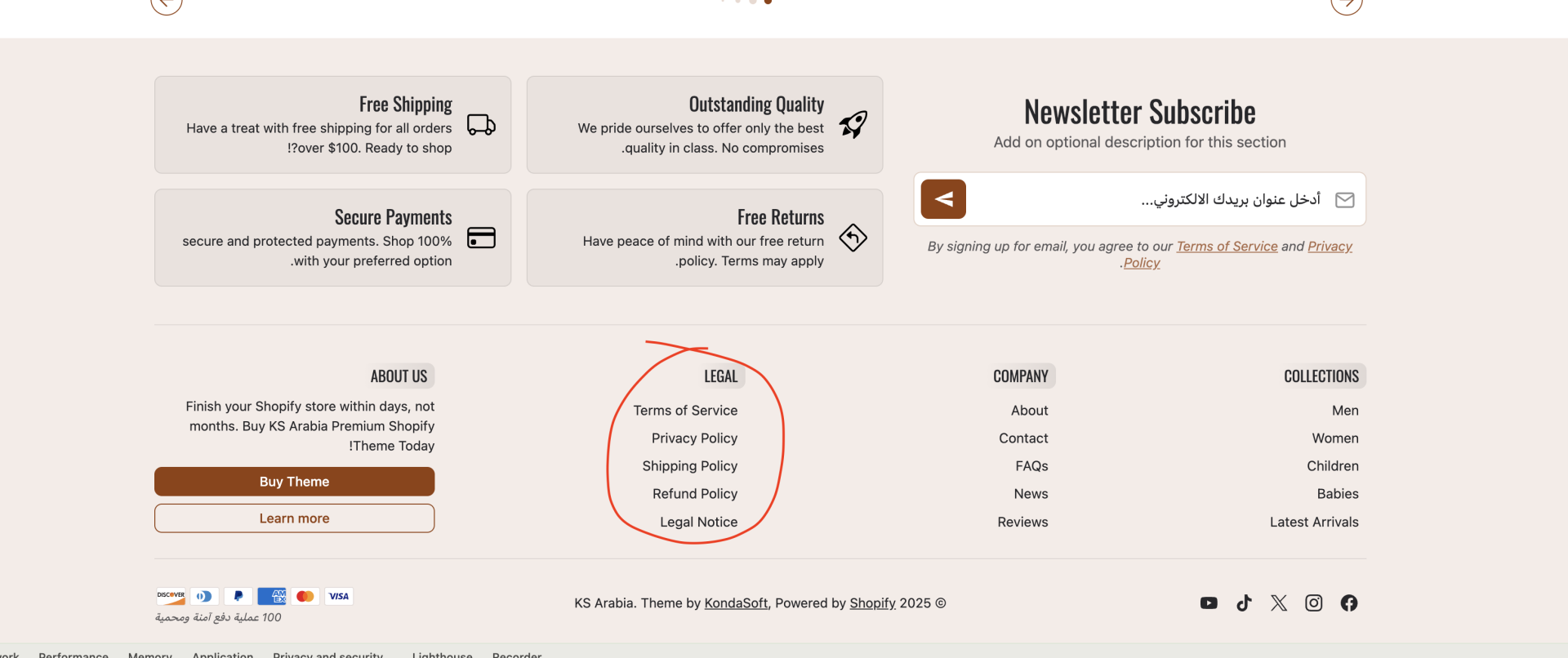
Task: Browse the Women collection link
Action: tap(1335, 438)
